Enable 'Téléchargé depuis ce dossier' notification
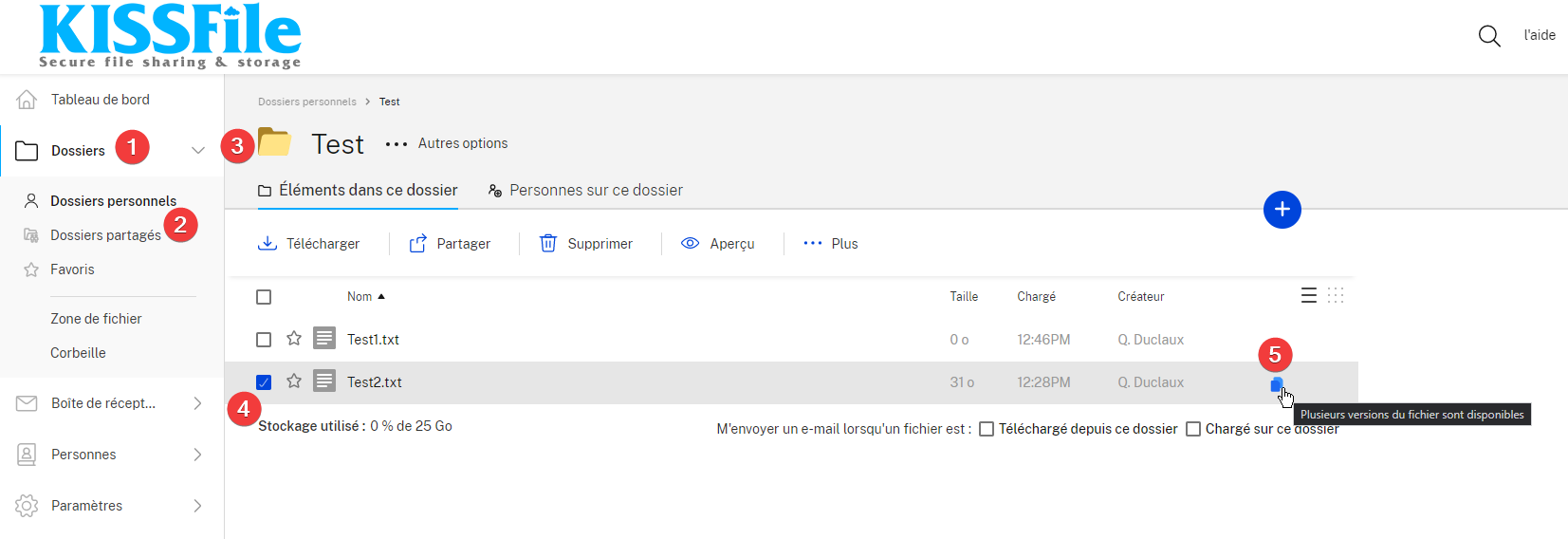This screenshot has width=1568, height=539. (987, 429)
